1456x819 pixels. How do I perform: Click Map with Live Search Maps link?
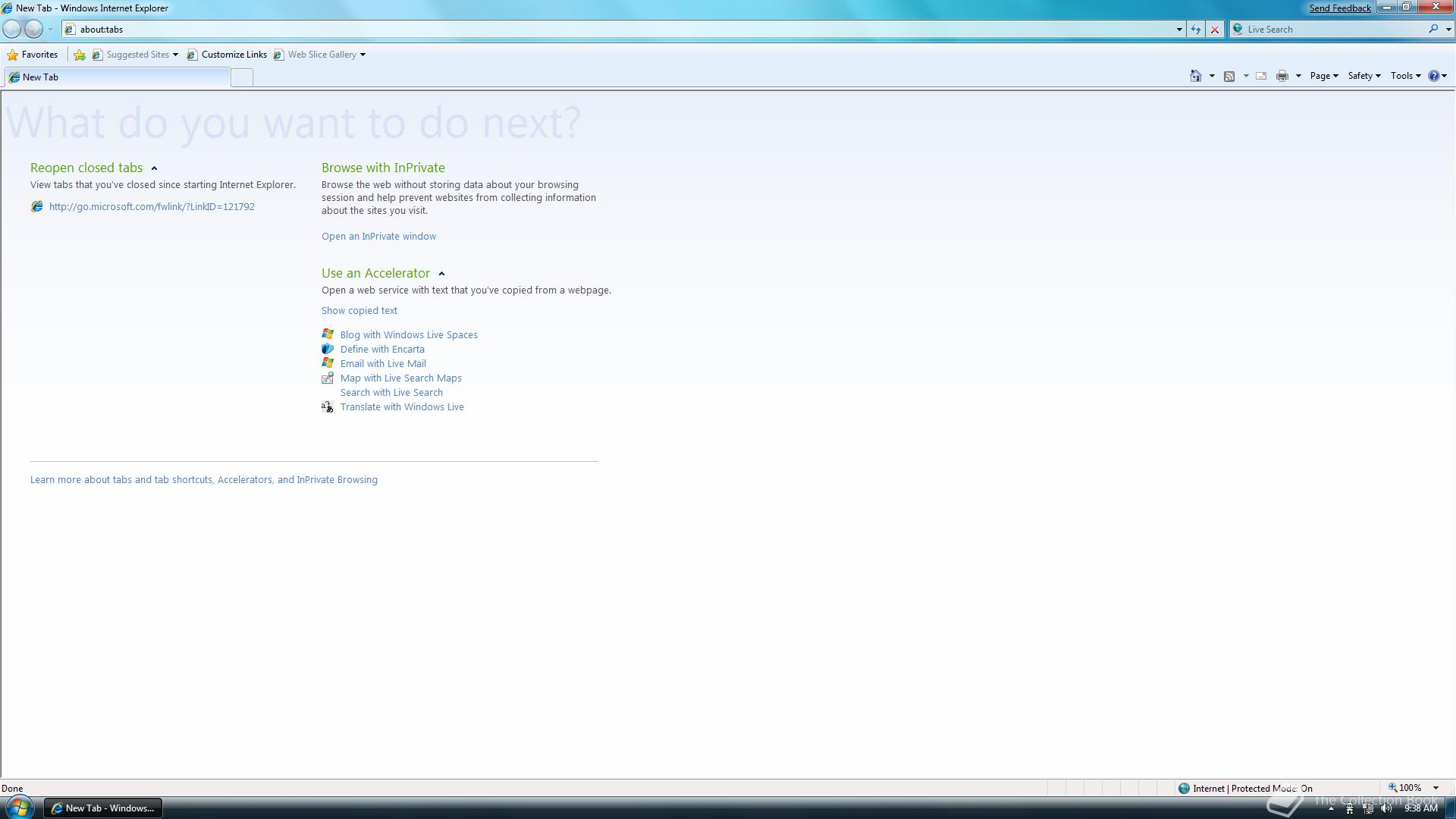[401, 378]
